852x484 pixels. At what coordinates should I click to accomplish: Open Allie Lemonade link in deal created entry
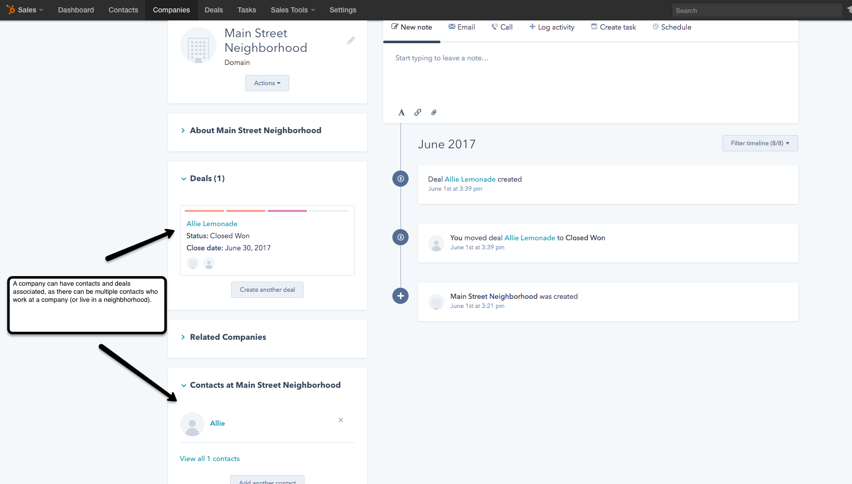470,179
